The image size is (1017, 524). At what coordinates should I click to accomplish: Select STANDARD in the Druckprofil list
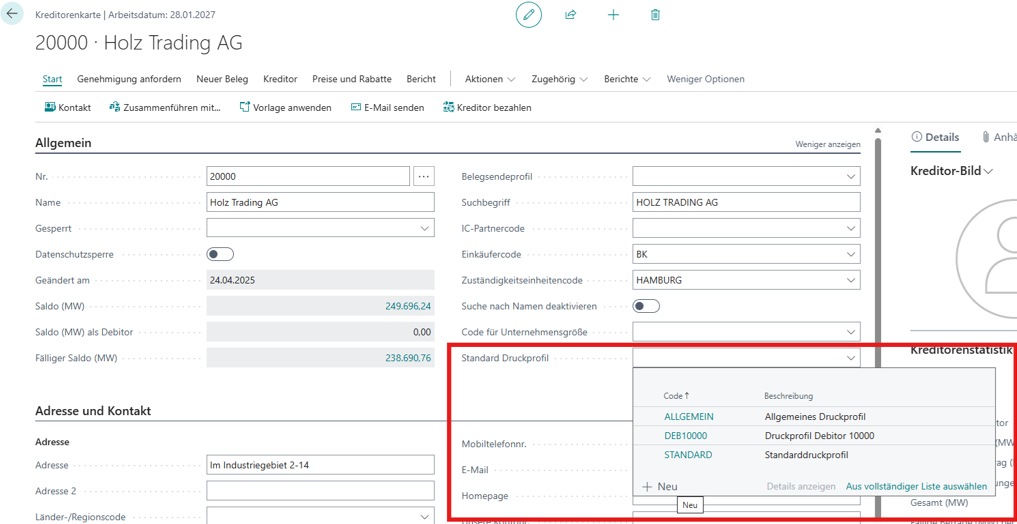click(x=688, y=455)
